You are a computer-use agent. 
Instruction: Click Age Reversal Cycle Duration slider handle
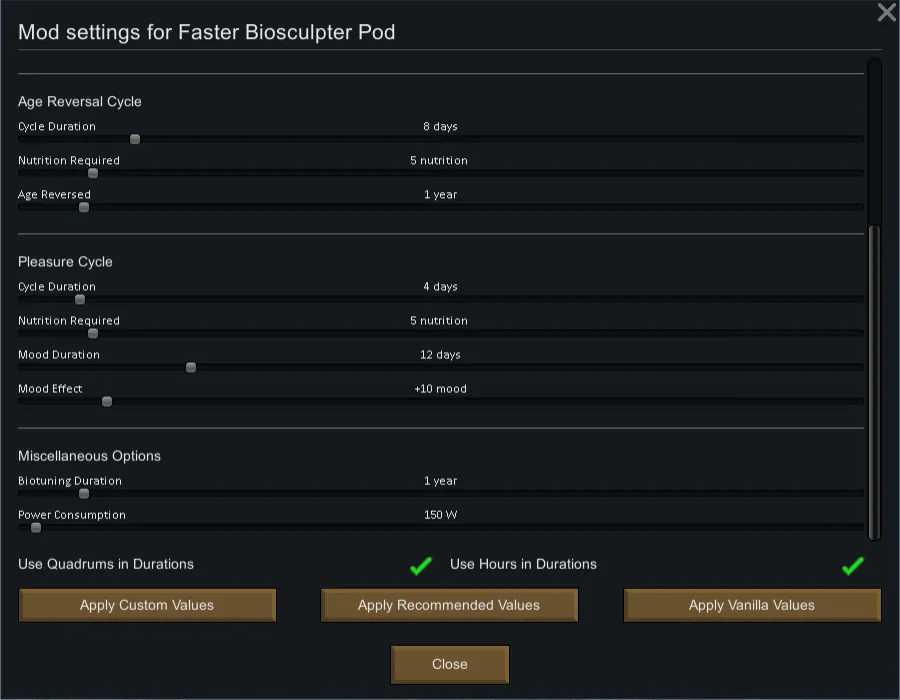click(x=135, y=139)
